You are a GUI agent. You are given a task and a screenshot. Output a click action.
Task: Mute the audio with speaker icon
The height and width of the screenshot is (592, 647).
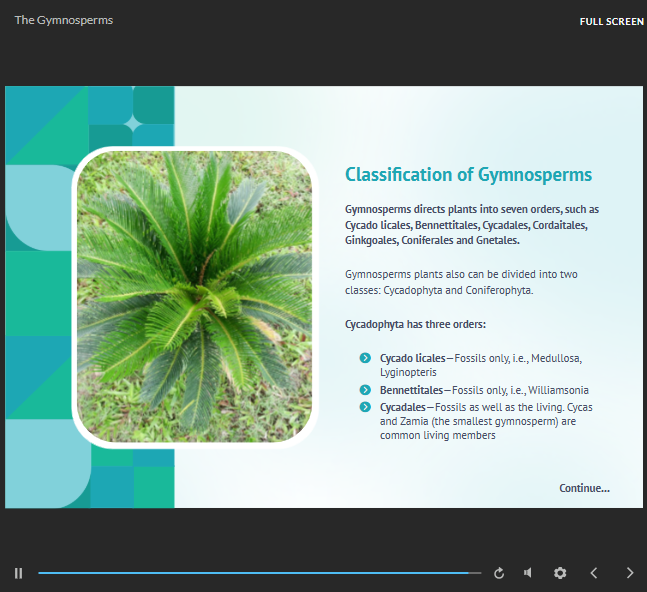(x=528, y=573)
